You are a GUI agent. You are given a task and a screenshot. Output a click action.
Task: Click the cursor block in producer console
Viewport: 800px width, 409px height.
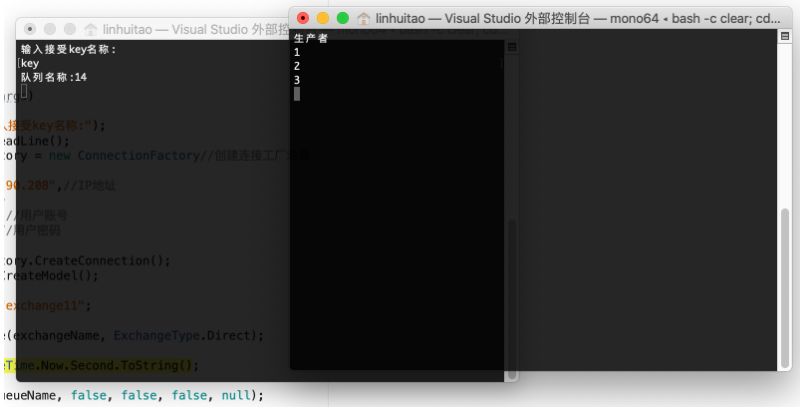click(x=297, y=94)
